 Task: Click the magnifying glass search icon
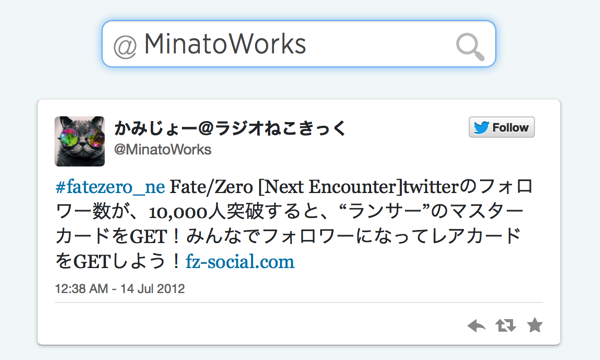[470, 47]
